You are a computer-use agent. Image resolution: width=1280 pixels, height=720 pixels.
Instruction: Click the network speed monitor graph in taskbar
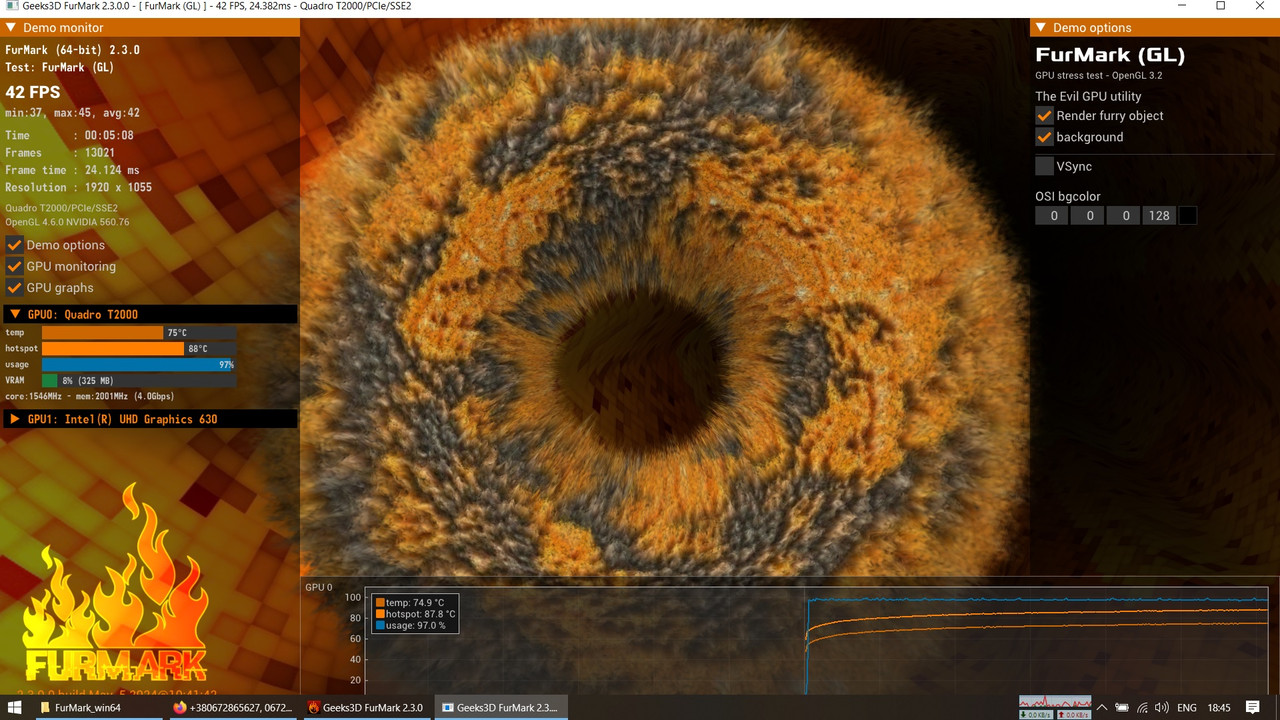pos(1055,707)
